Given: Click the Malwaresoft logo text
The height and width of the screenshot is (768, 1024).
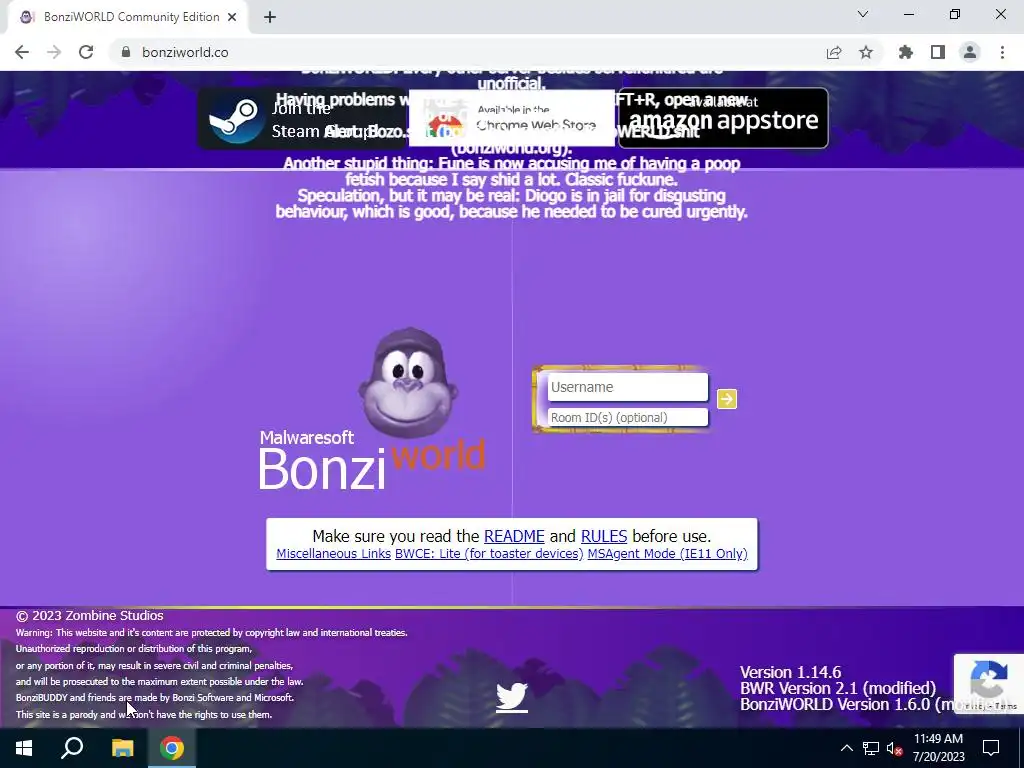Looking at the screenshot, I should pyautogui.click(x=306, y=438).
